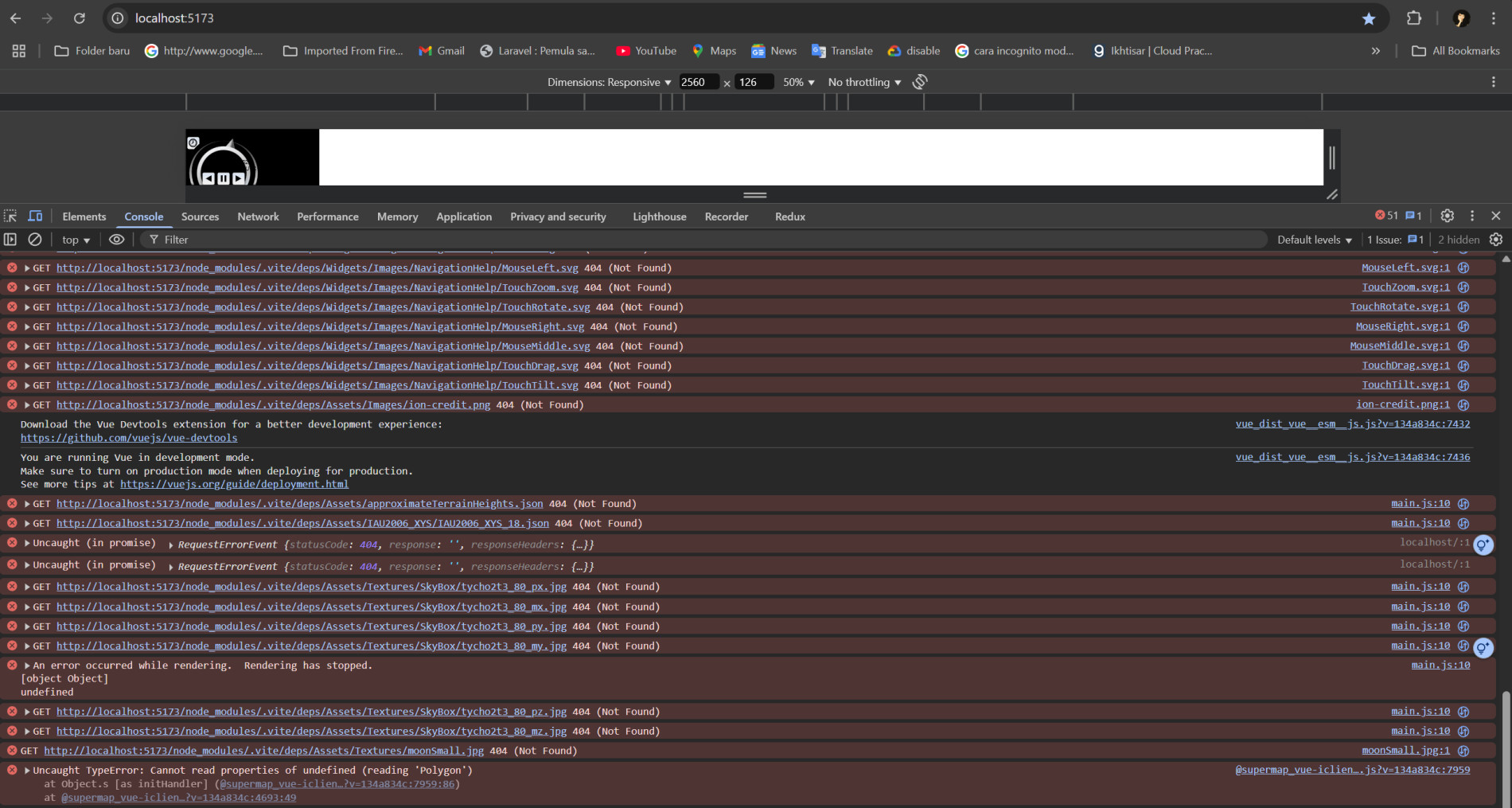The height and width of the screenshot is (808, 1512).
Task: Clear the console output
Action: coord(35,240)
